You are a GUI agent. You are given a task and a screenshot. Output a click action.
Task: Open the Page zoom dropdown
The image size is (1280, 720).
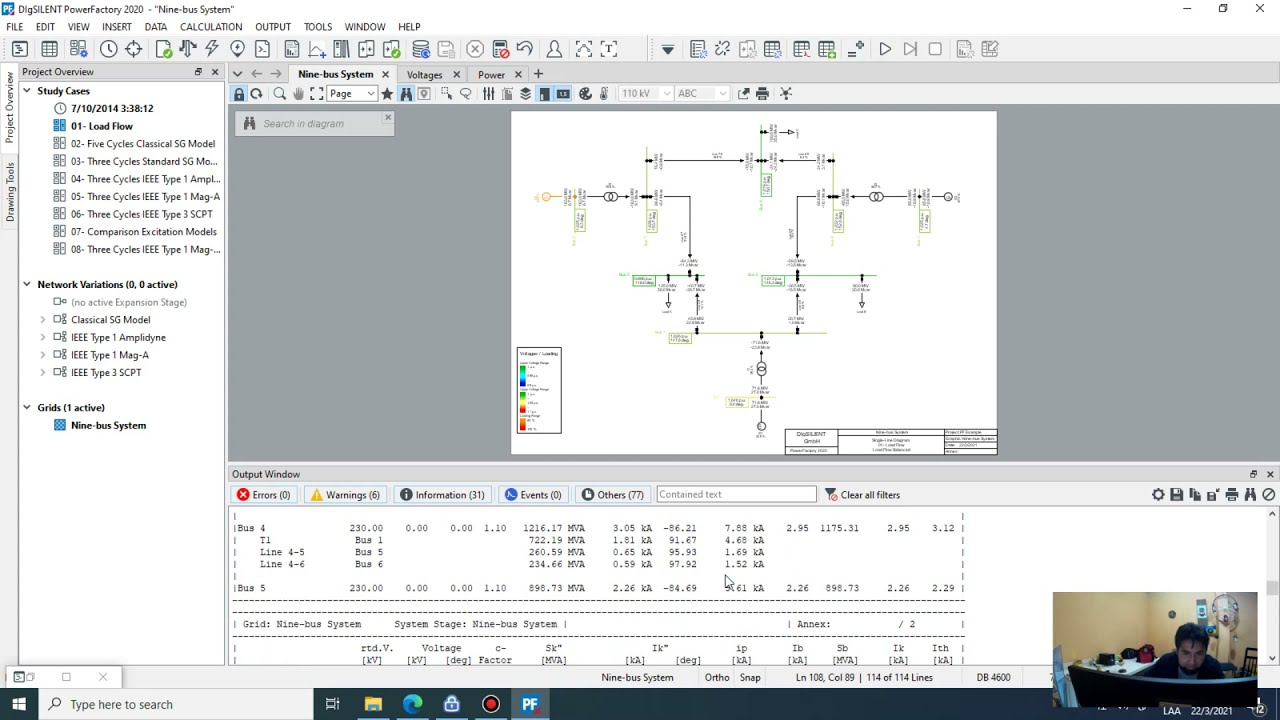(x=352, y=94)
